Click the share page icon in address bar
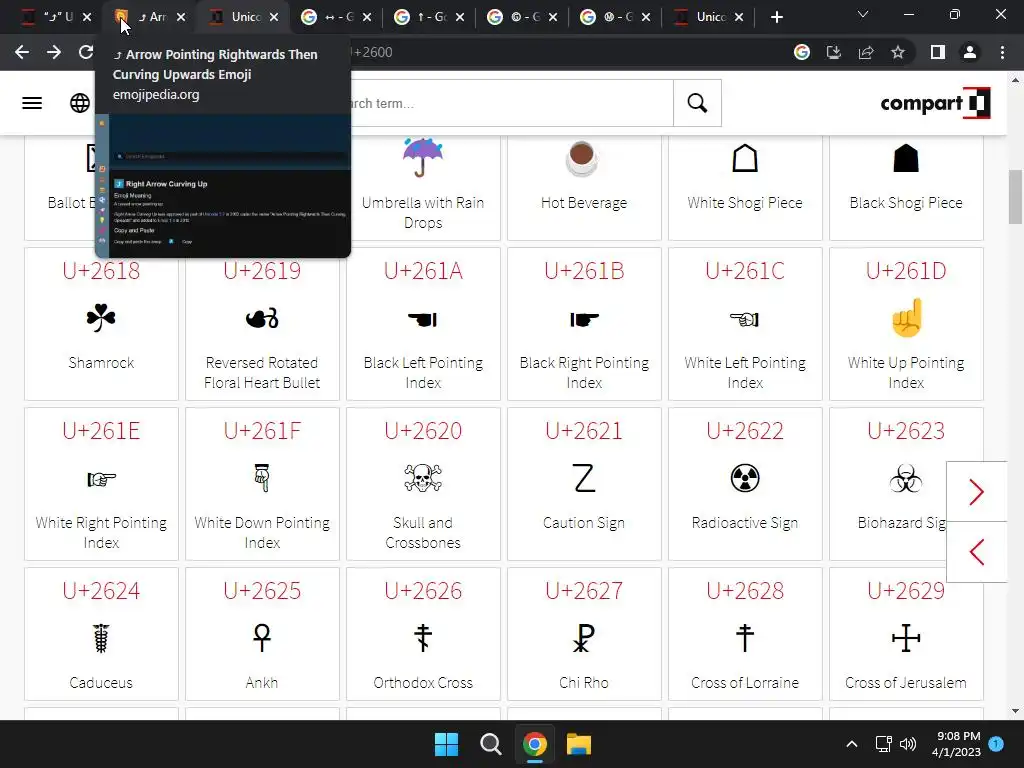Screen dimensions: 1024x768 tap(866, 52)
